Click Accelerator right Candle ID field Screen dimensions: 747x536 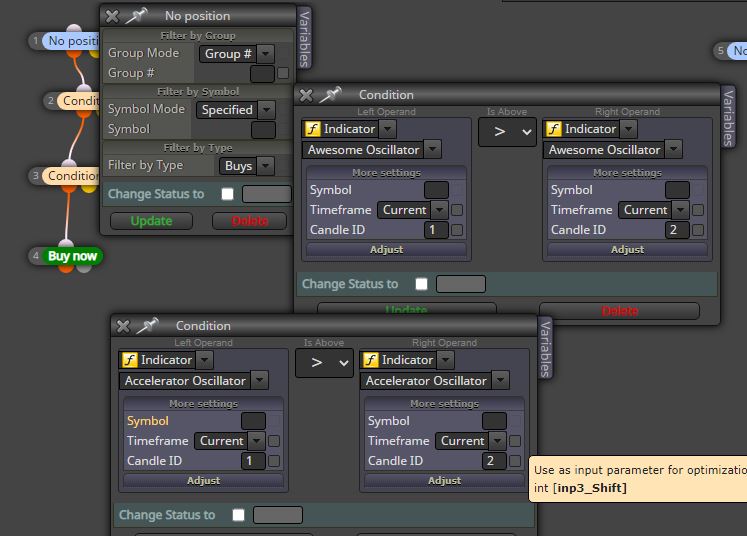click(495, 461)
